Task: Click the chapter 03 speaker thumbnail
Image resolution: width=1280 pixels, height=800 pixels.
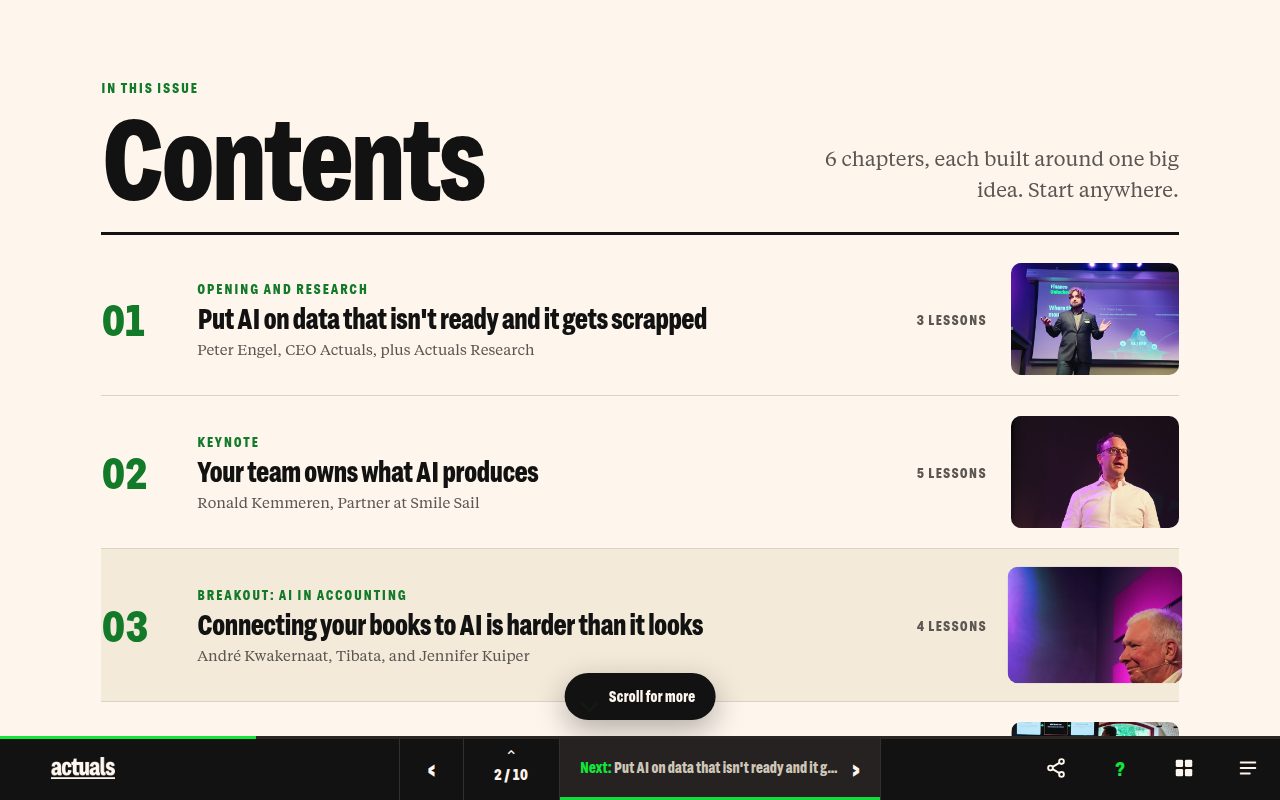Action: 1095,625
